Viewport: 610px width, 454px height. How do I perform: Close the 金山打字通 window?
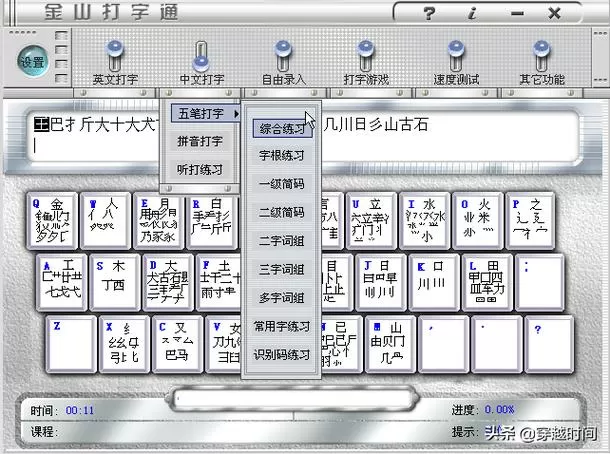[554, 14]
